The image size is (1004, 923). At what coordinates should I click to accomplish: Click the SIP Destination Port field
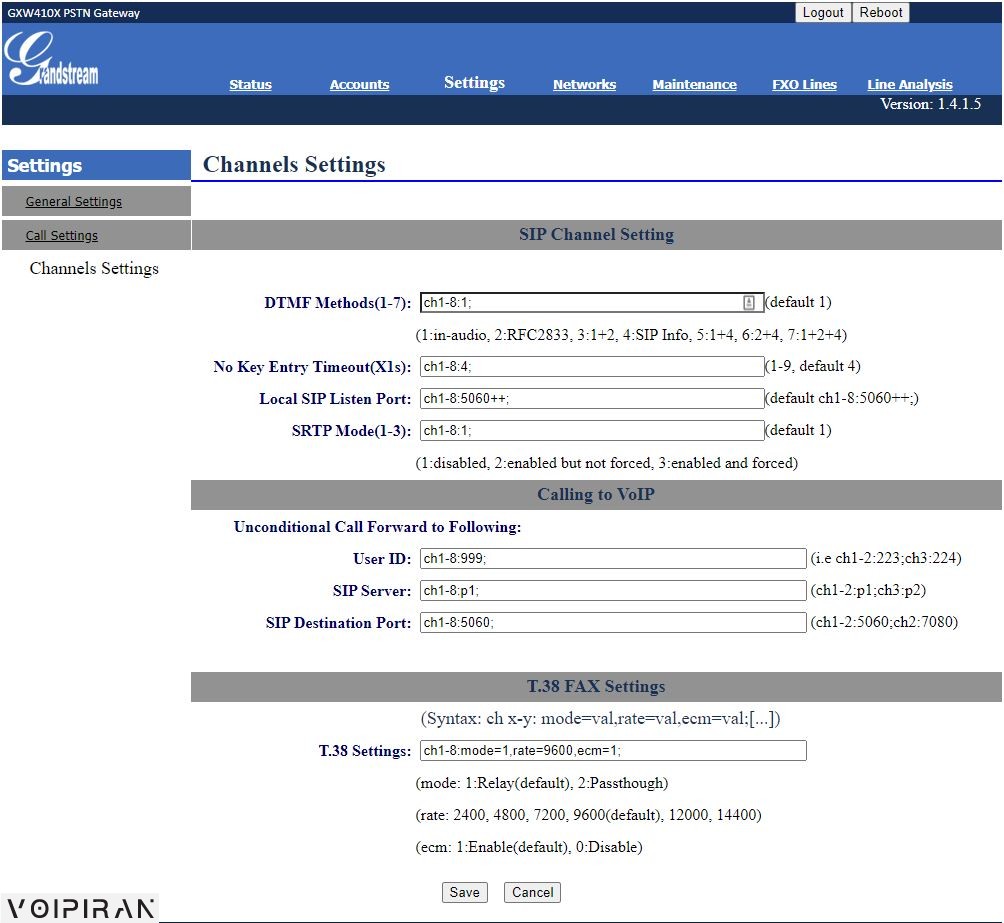pyautogui.click(x=613, y=623)
